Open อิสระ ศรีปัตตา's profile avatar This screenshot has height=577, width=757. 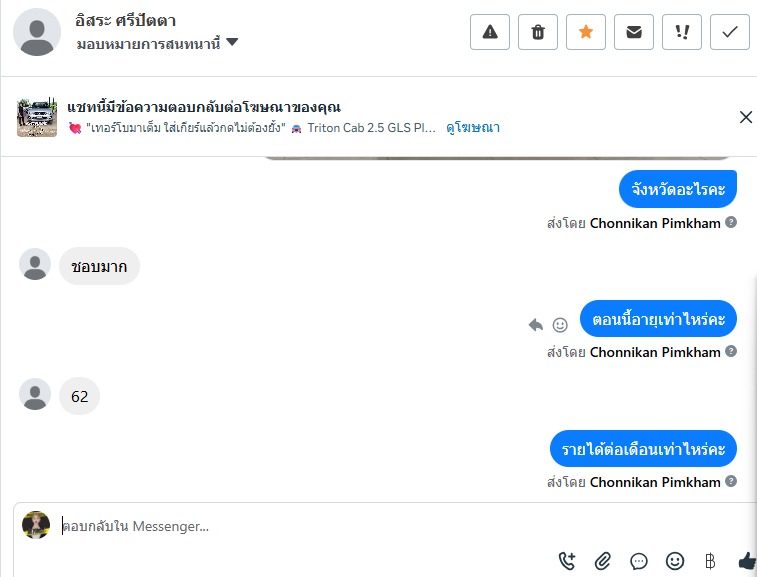[x=37, y=32]
